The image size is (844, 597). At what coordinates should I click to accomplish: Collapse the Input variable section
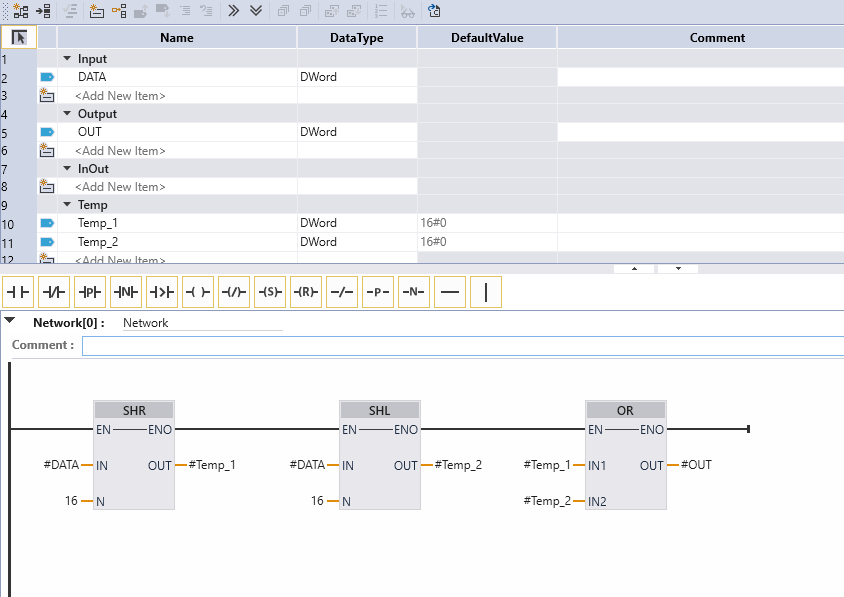click(67, 59)
